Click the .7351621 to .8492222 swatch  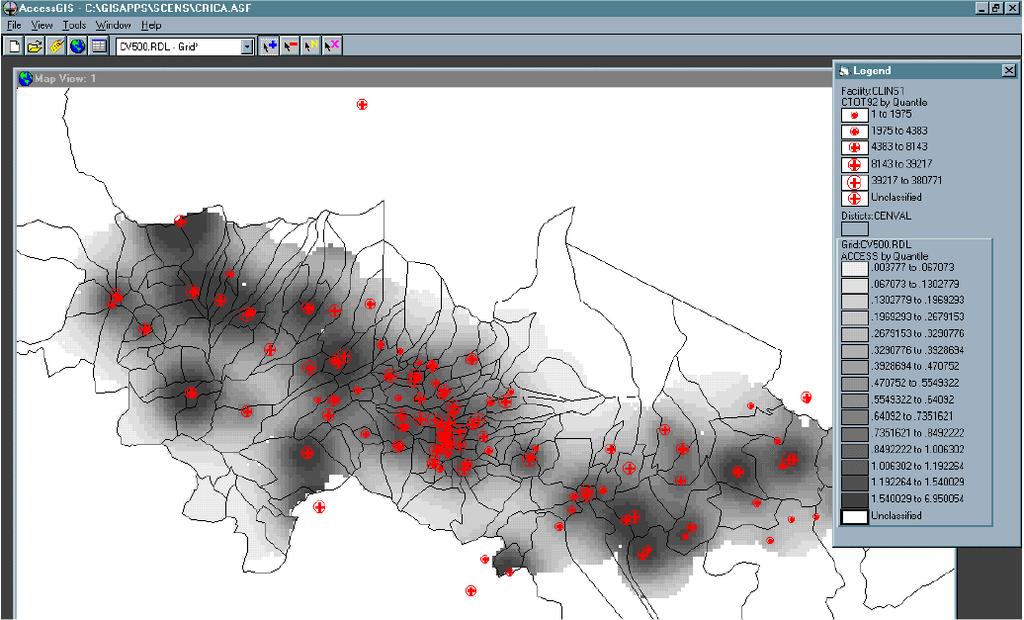click(854, 434)
